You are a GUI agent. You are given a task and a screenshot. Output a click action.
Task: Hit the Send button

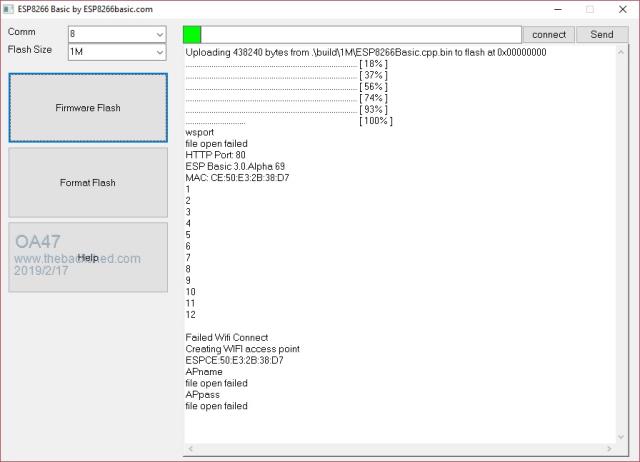(602, 34)
